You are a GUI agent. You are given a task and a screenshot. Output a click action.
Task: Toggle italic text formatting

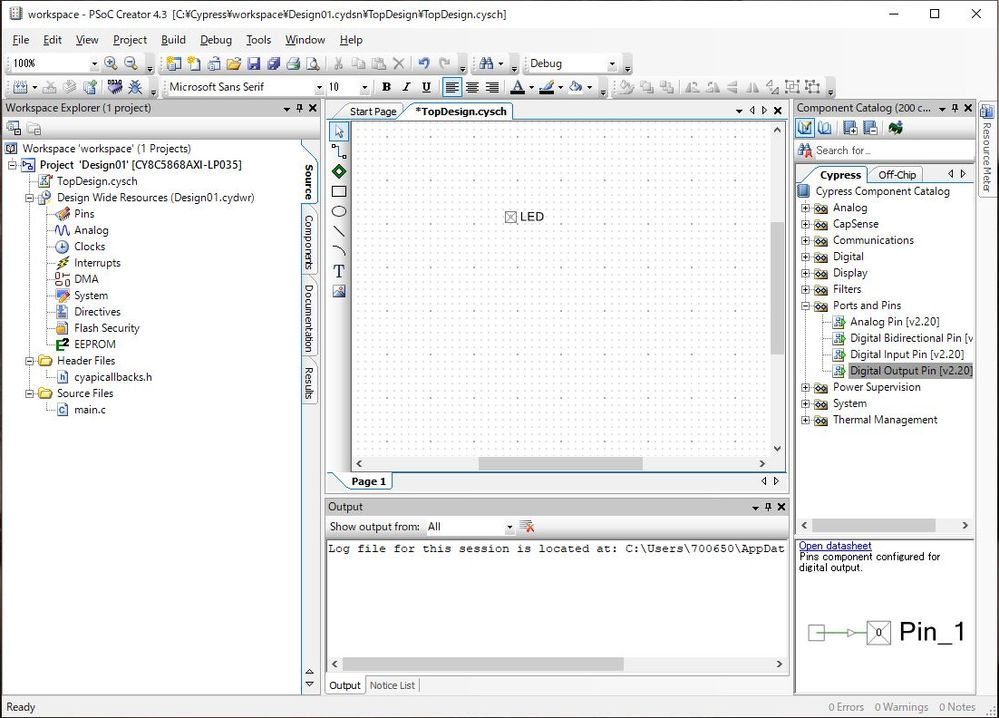coord(404,87)
